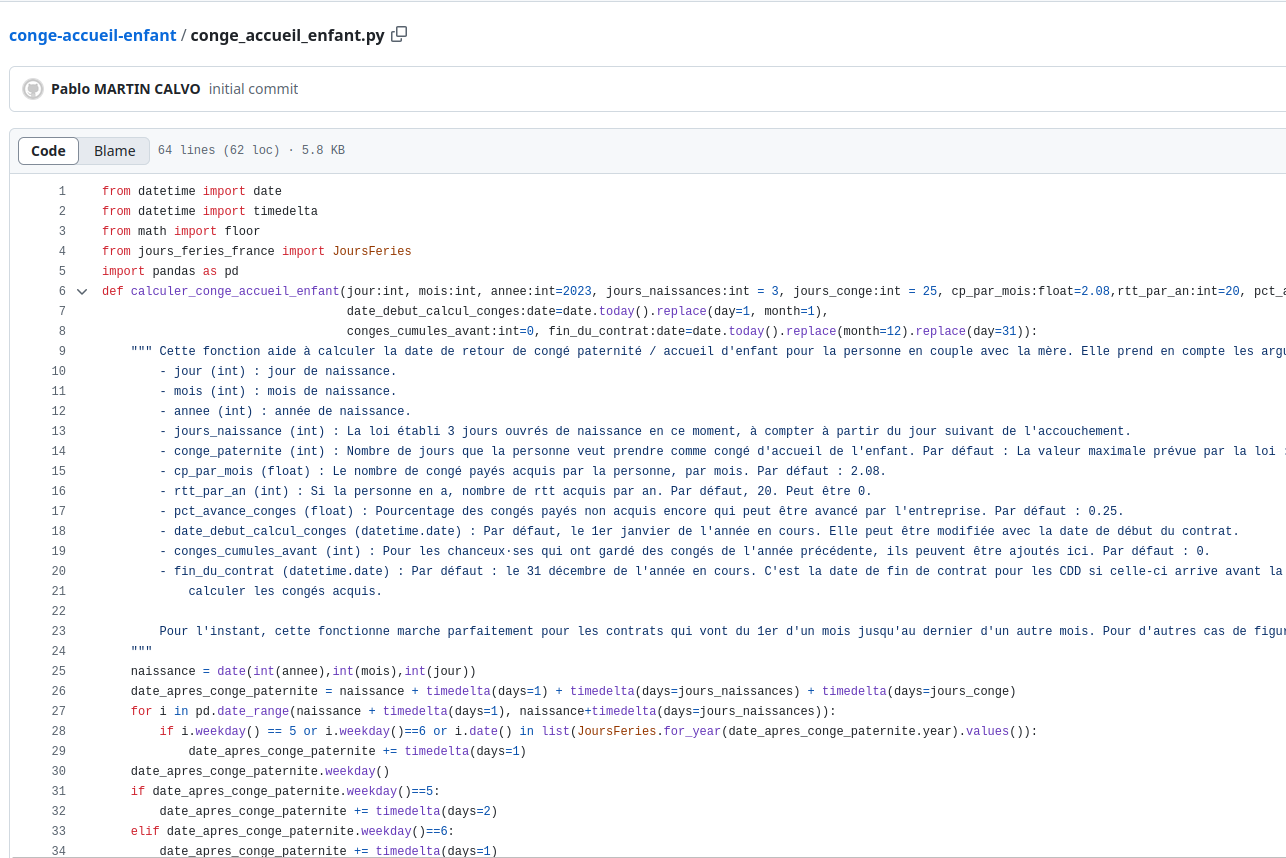Image resolution: width=1286 pixels, height=858 pixels.
Task: Click docstring line about 'cp_par_mois (float)'
Action: pos(523,471)
